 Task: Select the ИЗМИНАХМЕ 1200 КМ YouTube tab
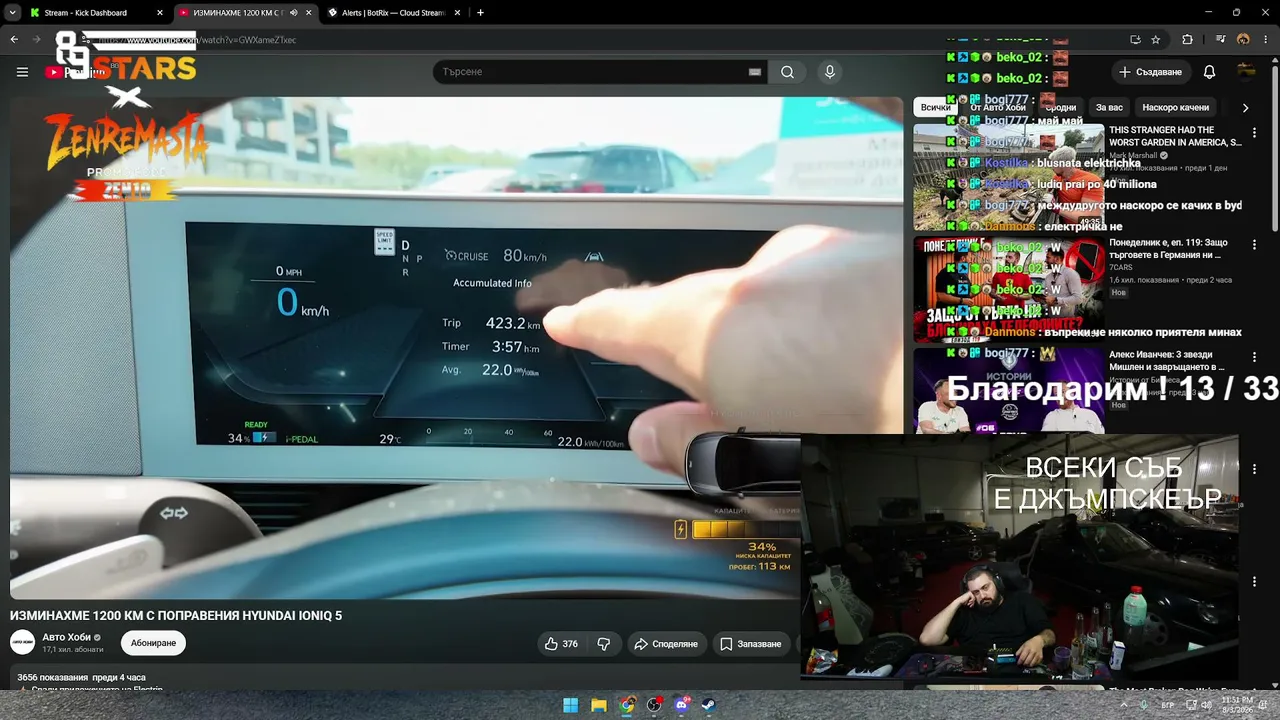tap(246, 13)
